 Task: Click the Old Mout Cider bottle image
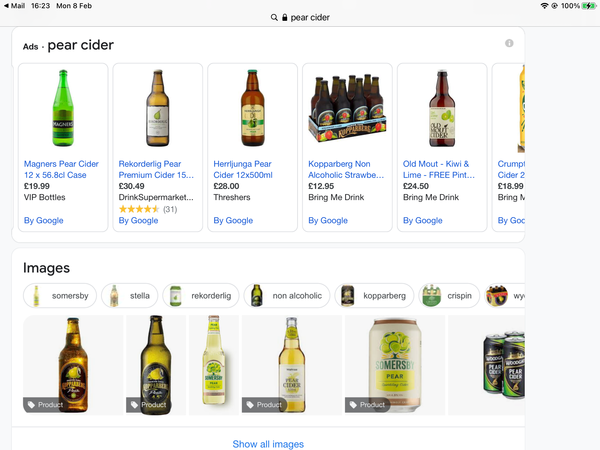(x=442, y=108)
